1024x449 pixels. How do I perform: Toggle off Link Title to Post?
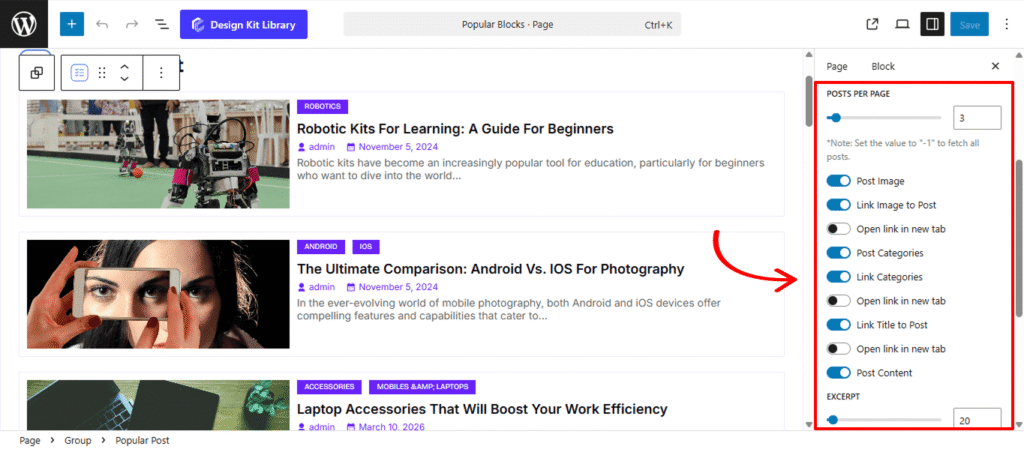coord(838,325)
